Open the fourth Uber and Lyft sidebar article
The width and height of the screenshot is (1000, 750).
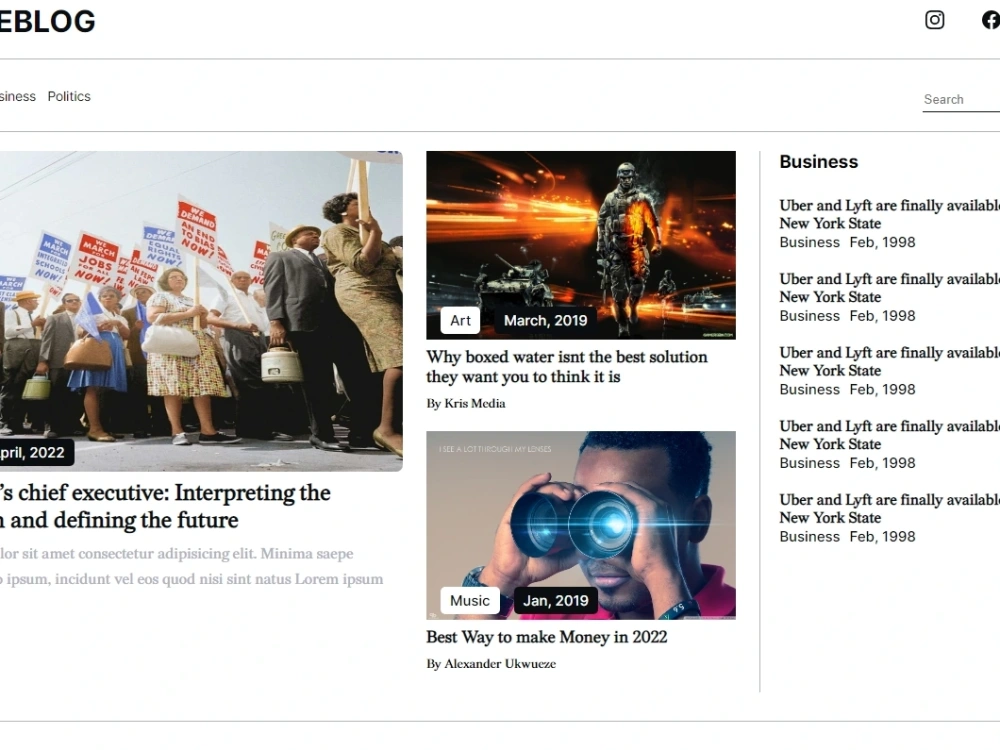(x=890, y=435)
